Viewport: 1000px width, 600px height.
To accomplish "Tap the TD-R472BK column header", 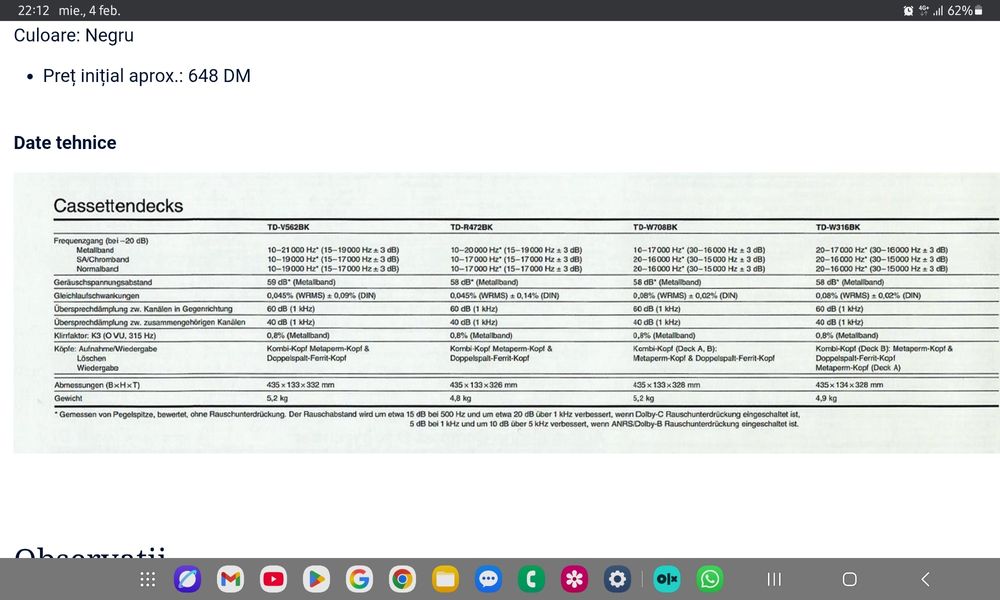I will [471, 227].
